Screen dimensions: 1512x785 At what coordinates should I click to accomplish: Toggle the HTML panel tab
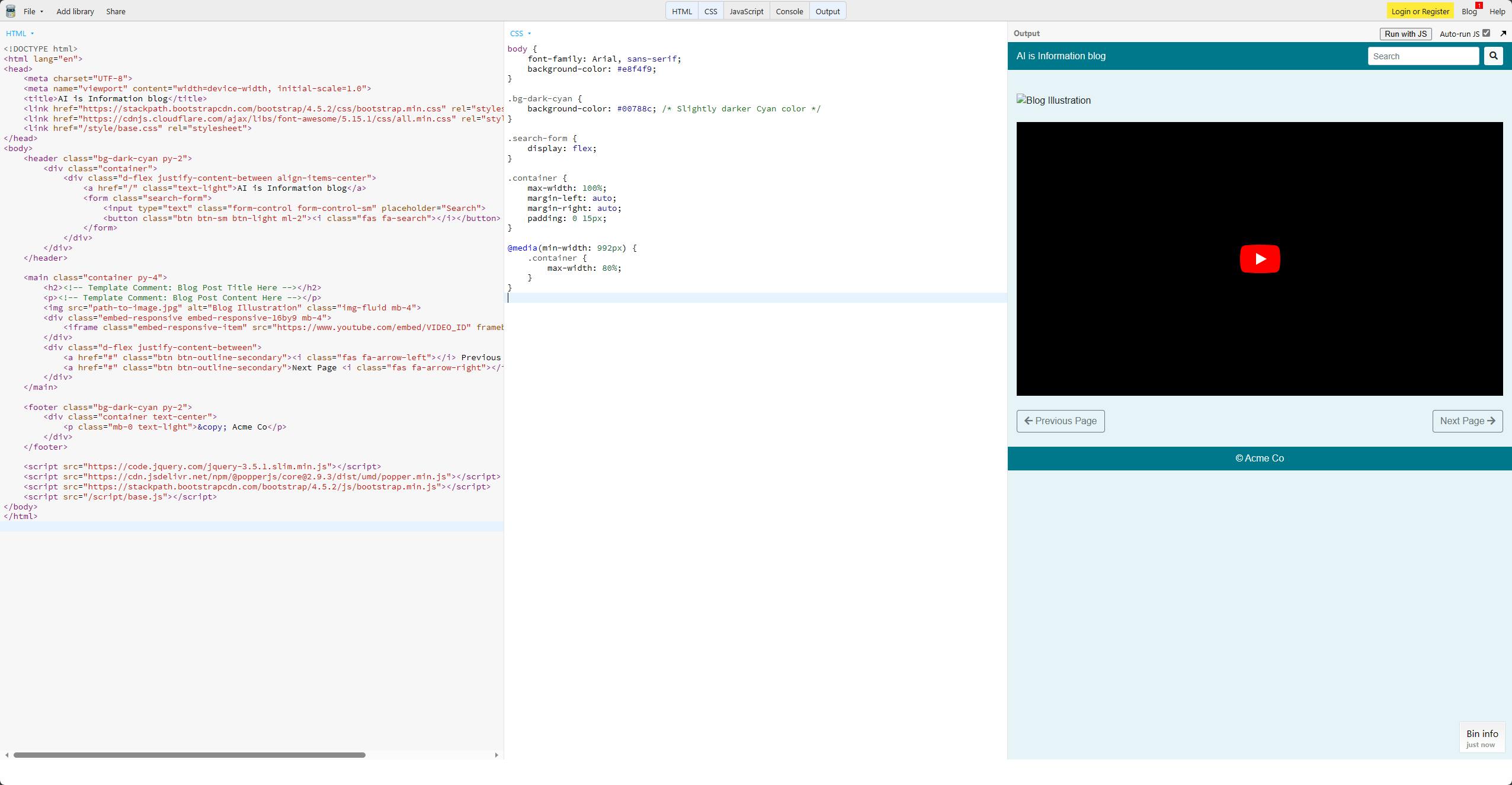point(681,11)
